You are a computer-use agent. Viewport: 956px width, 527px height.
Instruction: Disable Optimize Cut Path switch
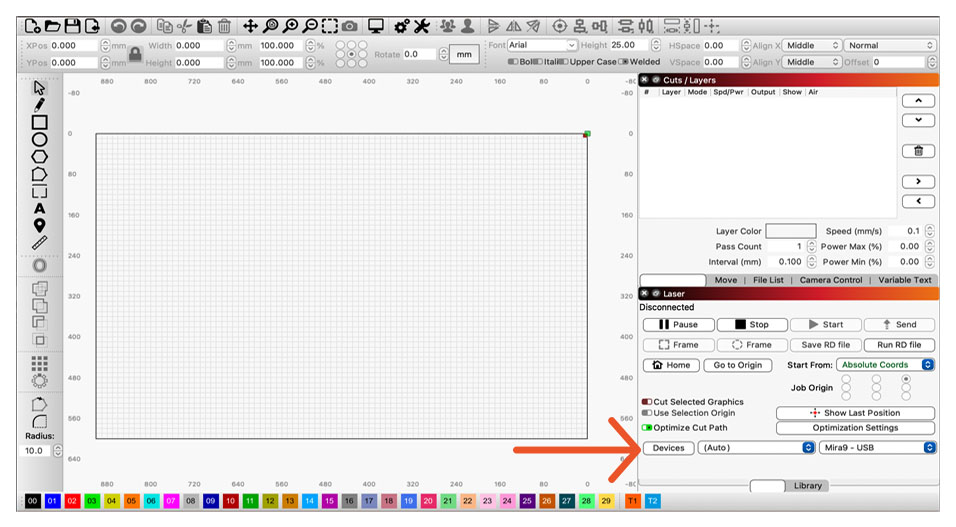pos(647,428)
